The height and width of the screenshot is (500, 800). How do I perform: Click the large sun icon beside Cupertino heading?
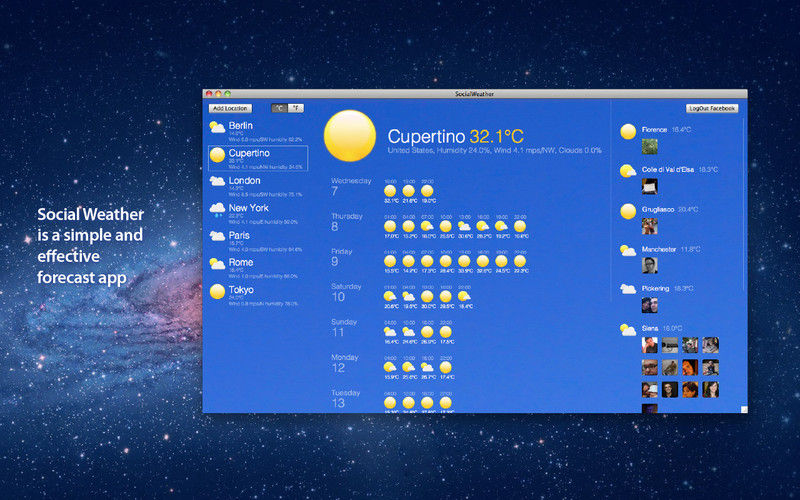[350, 136]
